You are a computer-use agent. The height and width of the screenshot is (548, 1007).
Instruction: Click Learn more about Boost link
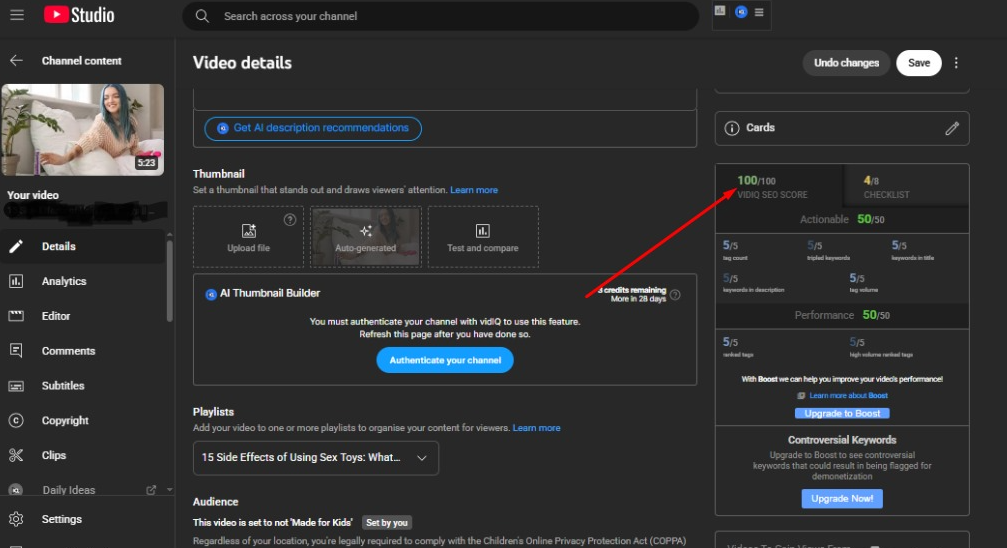point(848,396)
